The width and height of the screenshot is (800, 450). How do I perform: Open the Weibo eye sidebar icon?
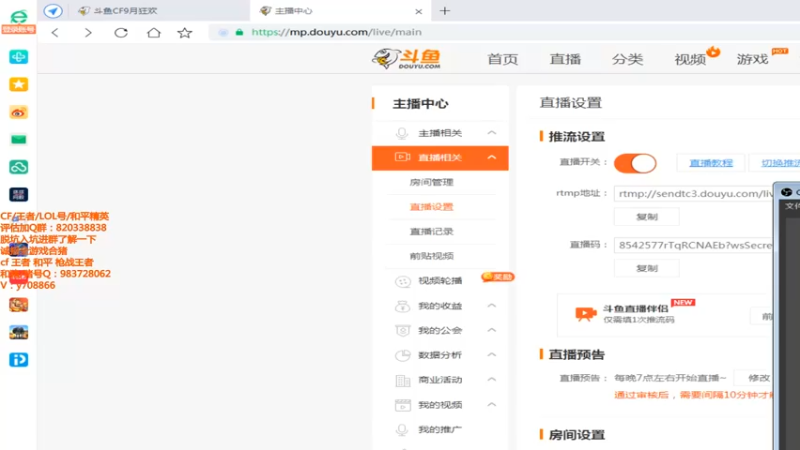coord(18,112)
